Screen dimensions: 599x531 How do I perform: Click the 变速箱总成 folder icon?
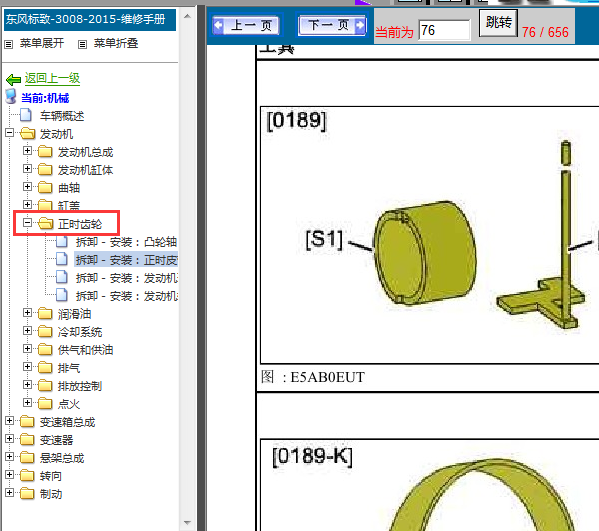(27, 422)
